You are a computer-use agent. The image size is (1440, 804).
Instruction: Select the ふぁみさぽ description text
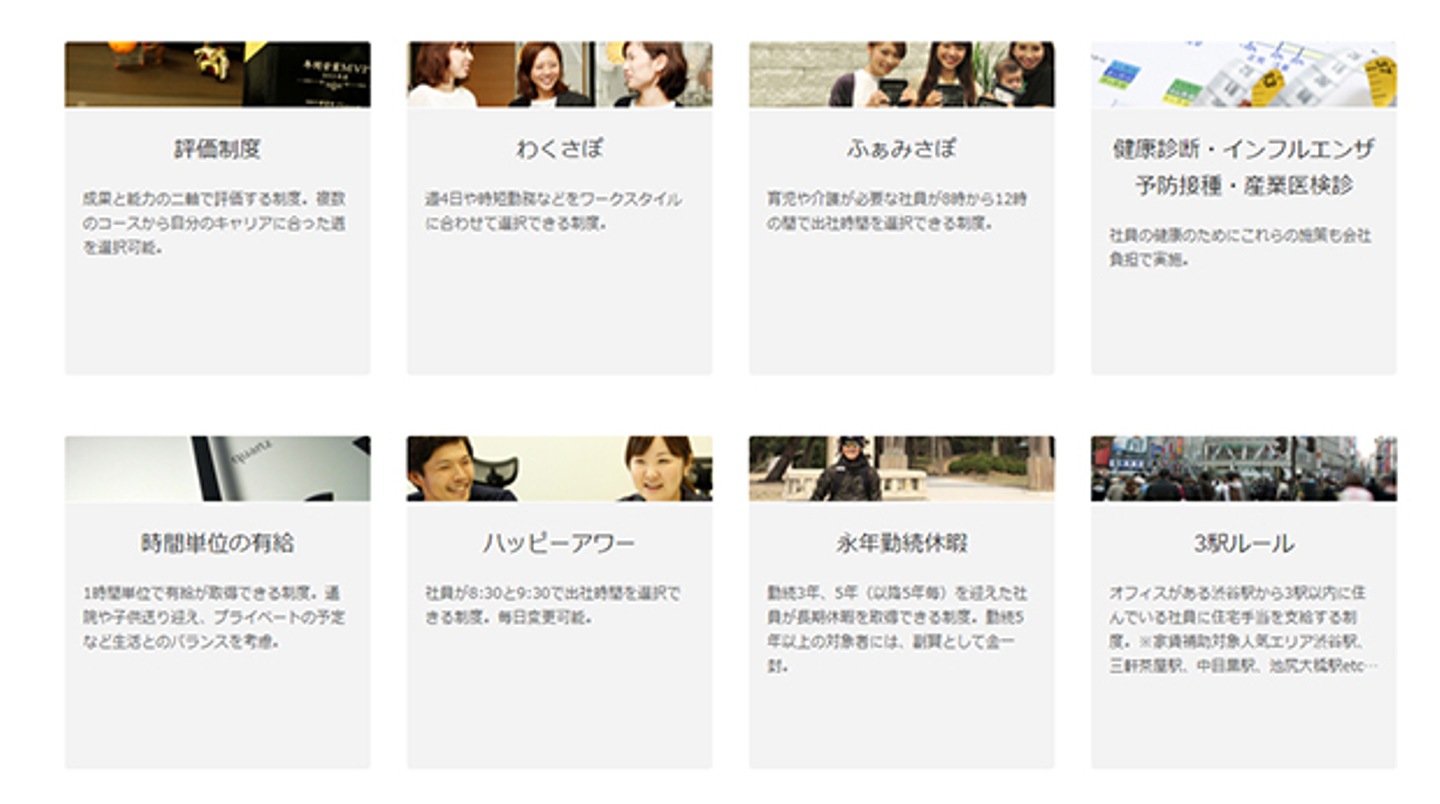pos(897,211)
